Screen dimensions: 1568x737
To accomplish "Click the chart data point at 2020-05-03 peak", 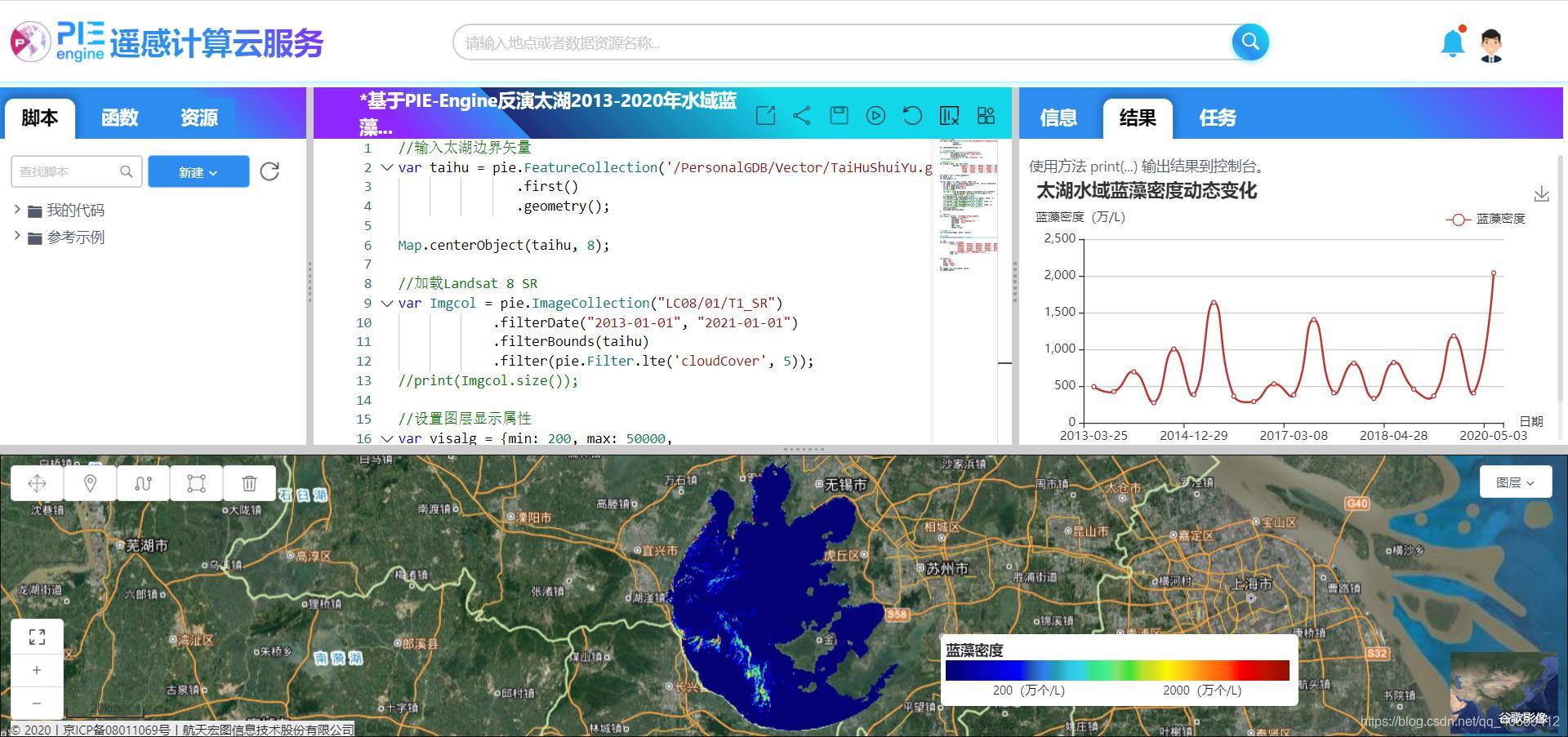I will [1494, 273].
